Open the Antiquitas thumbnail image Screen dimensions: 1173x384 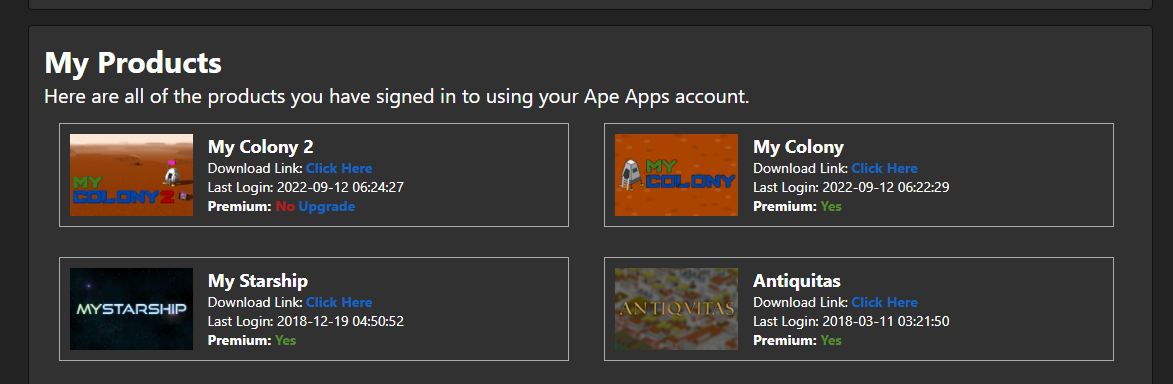coord(676,309)
